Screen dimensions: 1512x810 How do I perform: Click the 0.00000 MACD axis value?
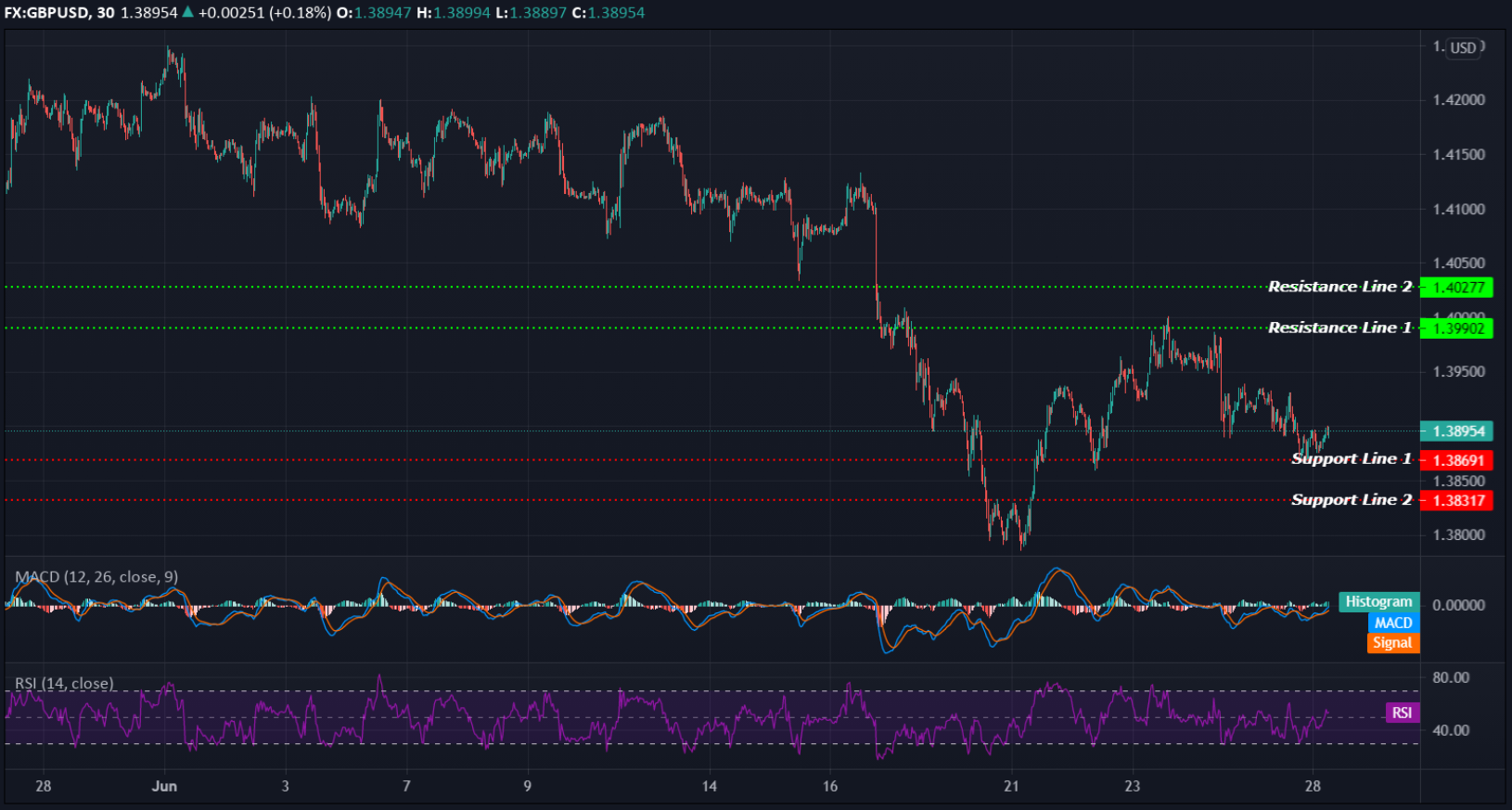coord(1458,606)
